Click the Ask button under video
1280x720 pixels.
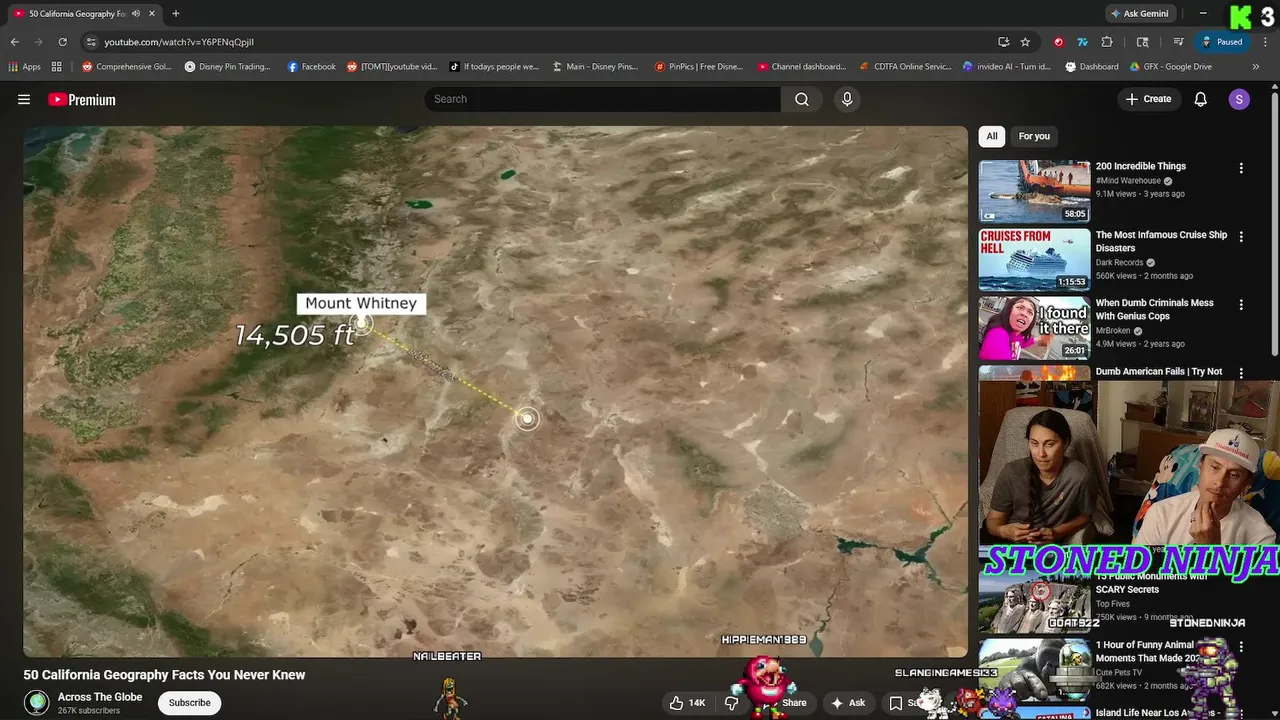pos(848,703)
